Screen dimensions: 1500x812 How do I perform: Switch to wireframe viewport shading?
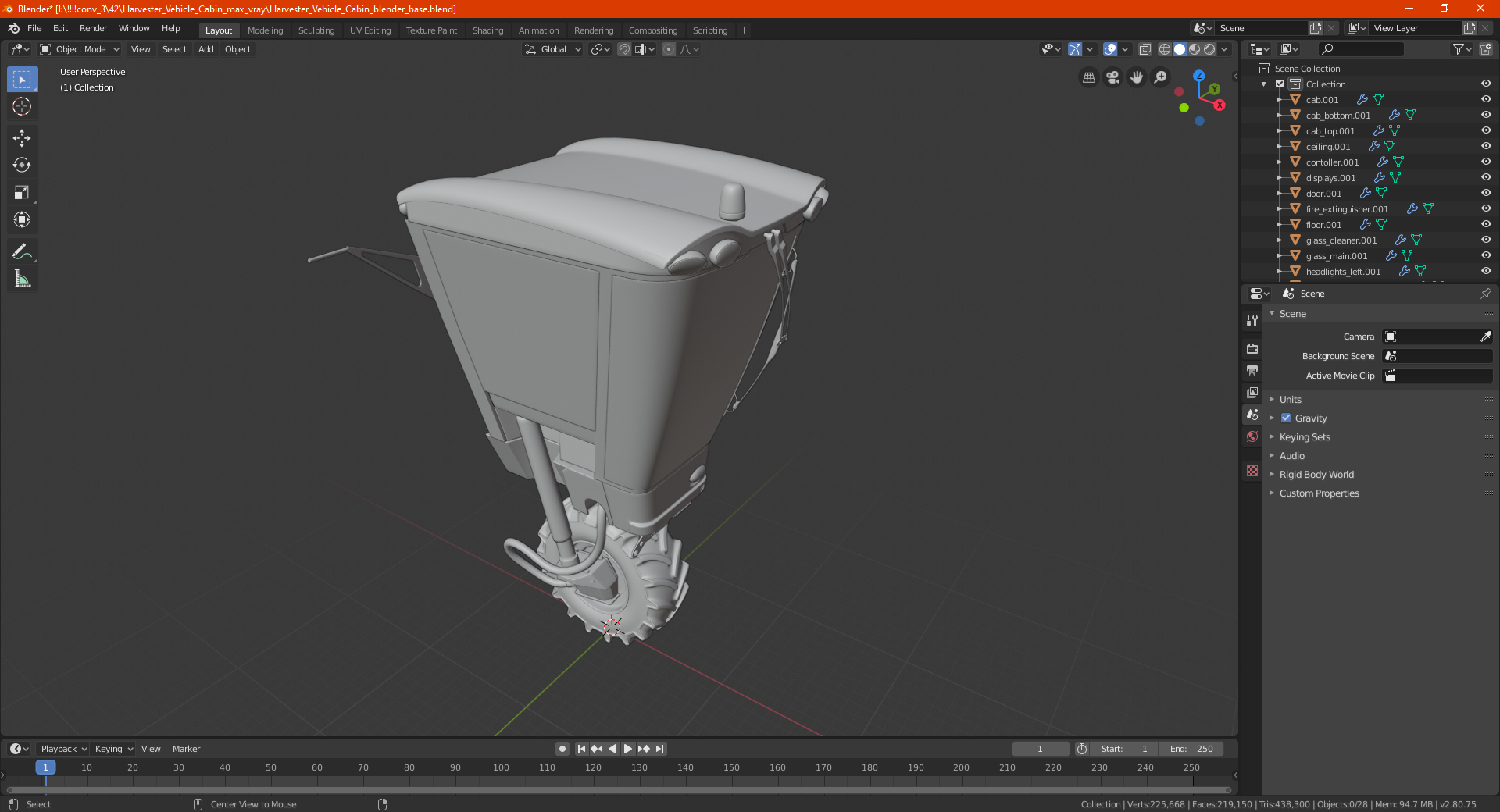tap(1165, 49)
